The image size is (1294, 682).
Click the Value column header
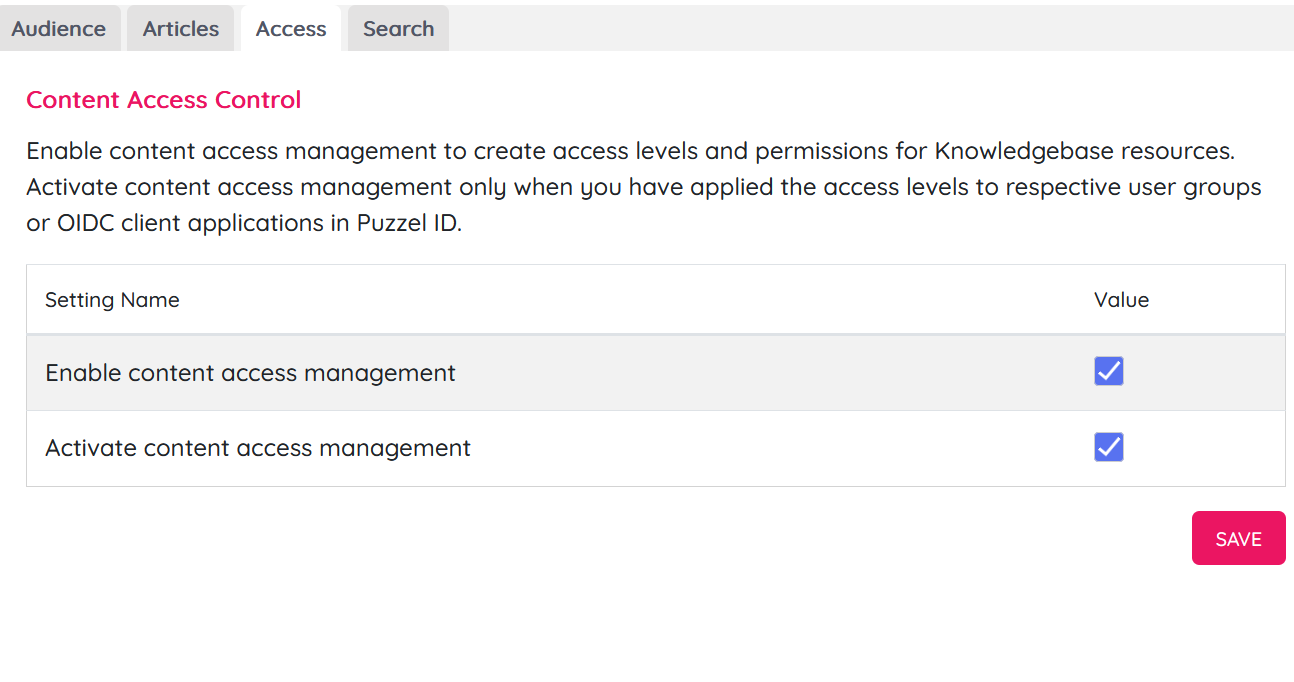pos(1121,300)
